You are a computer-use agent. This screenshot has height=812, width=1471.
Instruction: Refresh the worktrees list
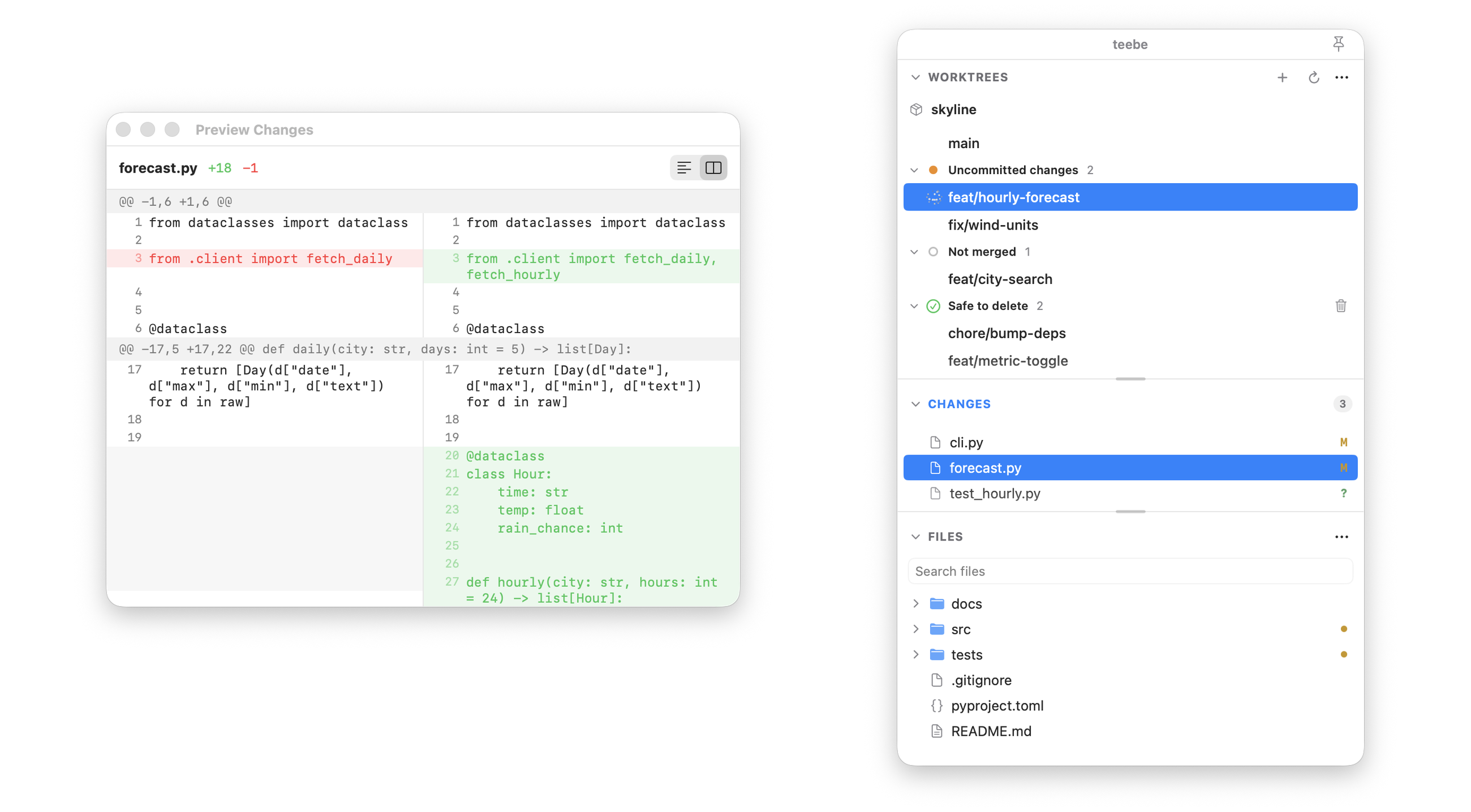coord(1313,77)
